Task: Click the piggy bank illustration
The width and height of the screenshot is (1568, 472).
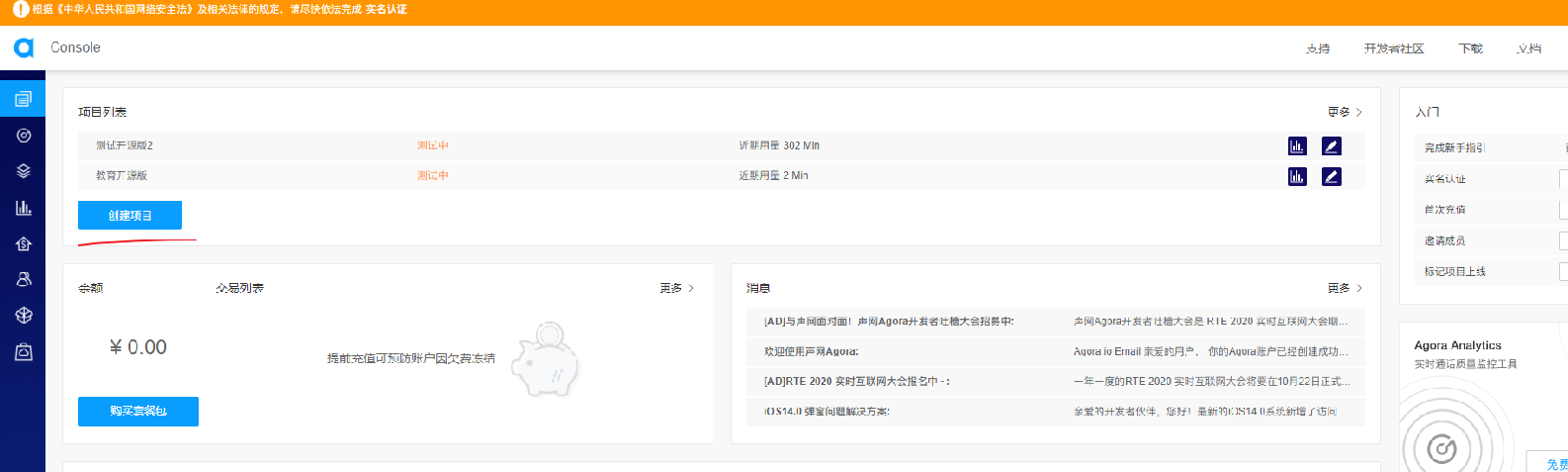Action: 545,360
